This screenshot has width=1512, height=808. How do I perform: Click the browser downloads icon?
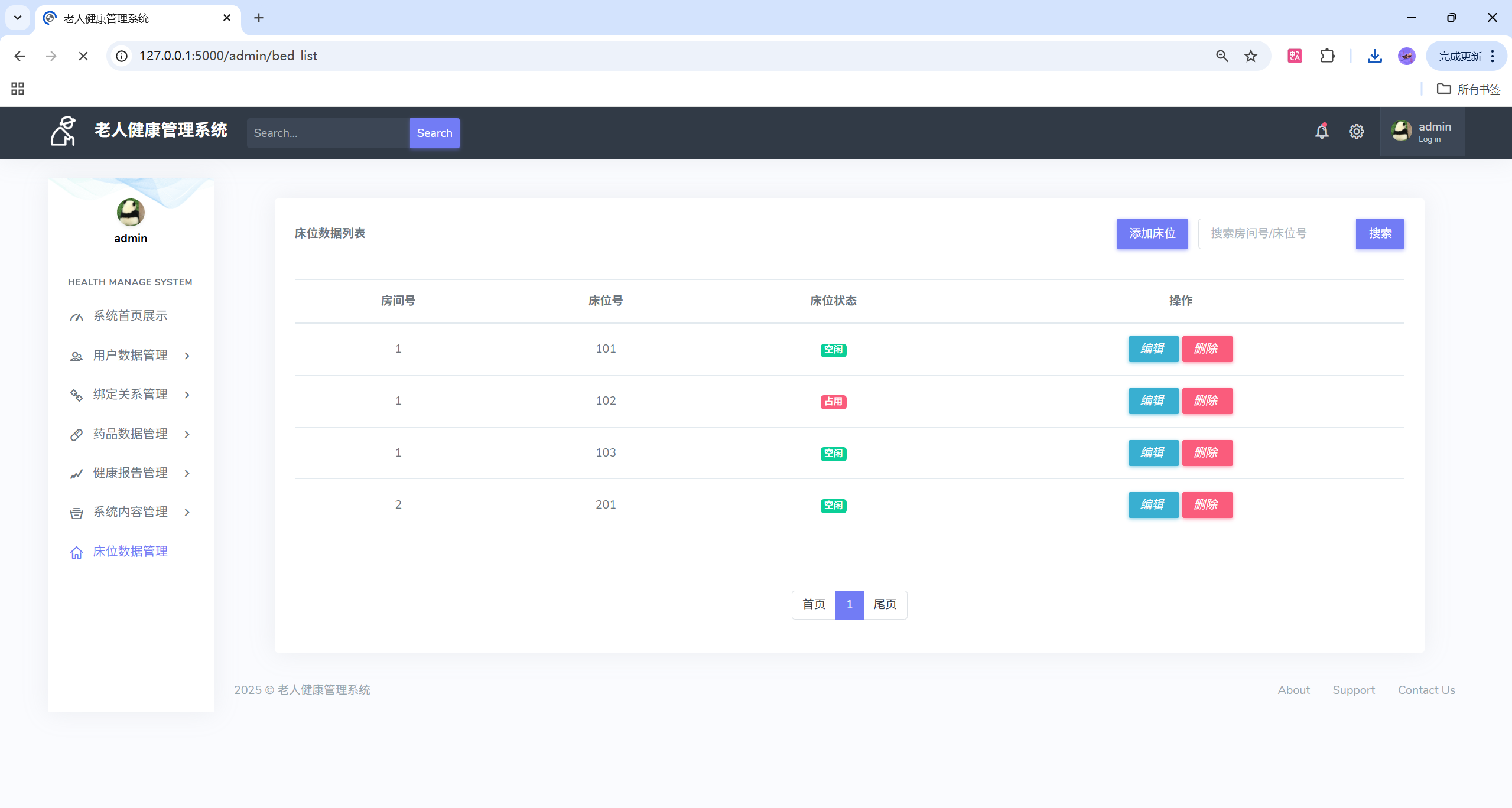[1374, 56]
